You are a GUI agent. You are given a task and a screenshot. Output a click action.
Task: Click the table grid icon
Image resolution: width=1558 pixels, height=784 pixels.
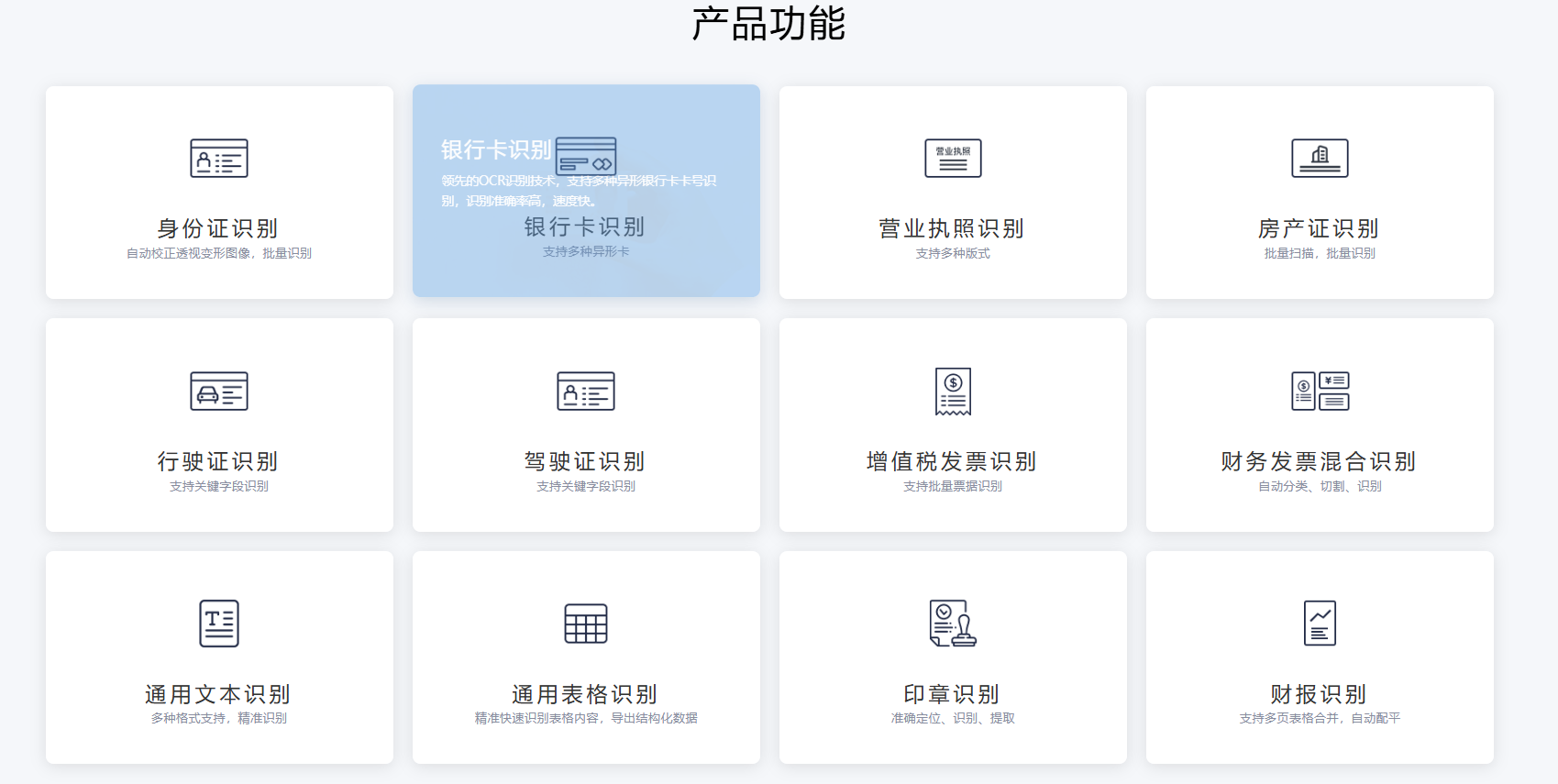point(586,624)
